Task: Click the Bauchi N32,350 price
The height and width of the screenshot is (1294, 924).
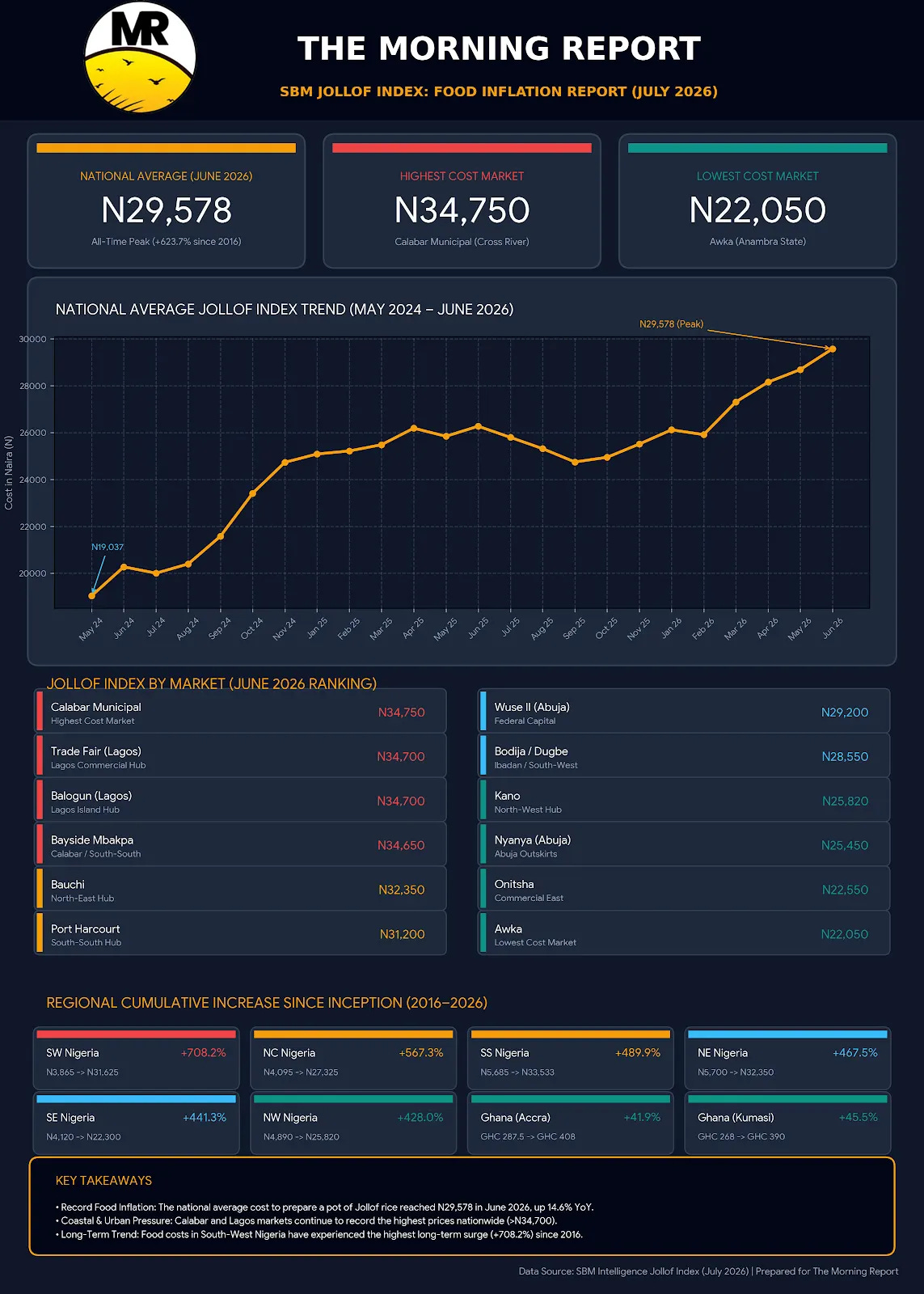Action: [x=402, y=890]
